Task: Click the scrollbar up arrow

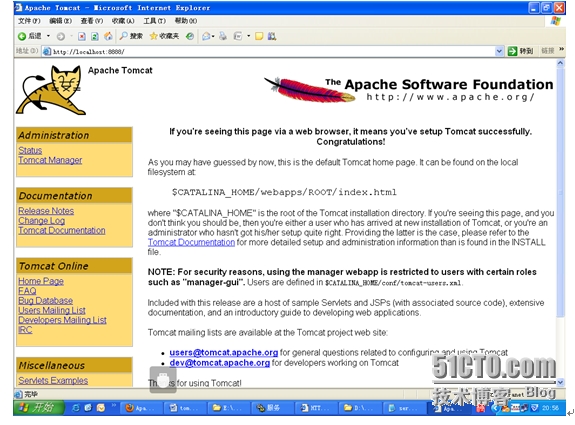Action: (560, 63)
